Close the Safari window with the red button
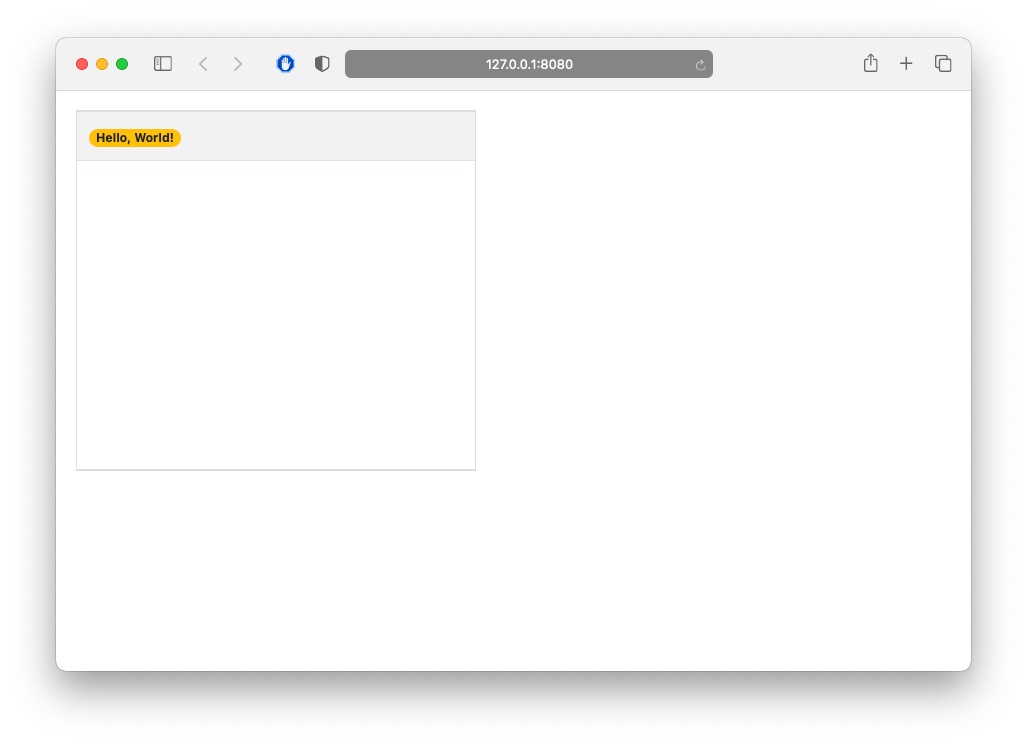1027x745 pixels. pos(82,64)
